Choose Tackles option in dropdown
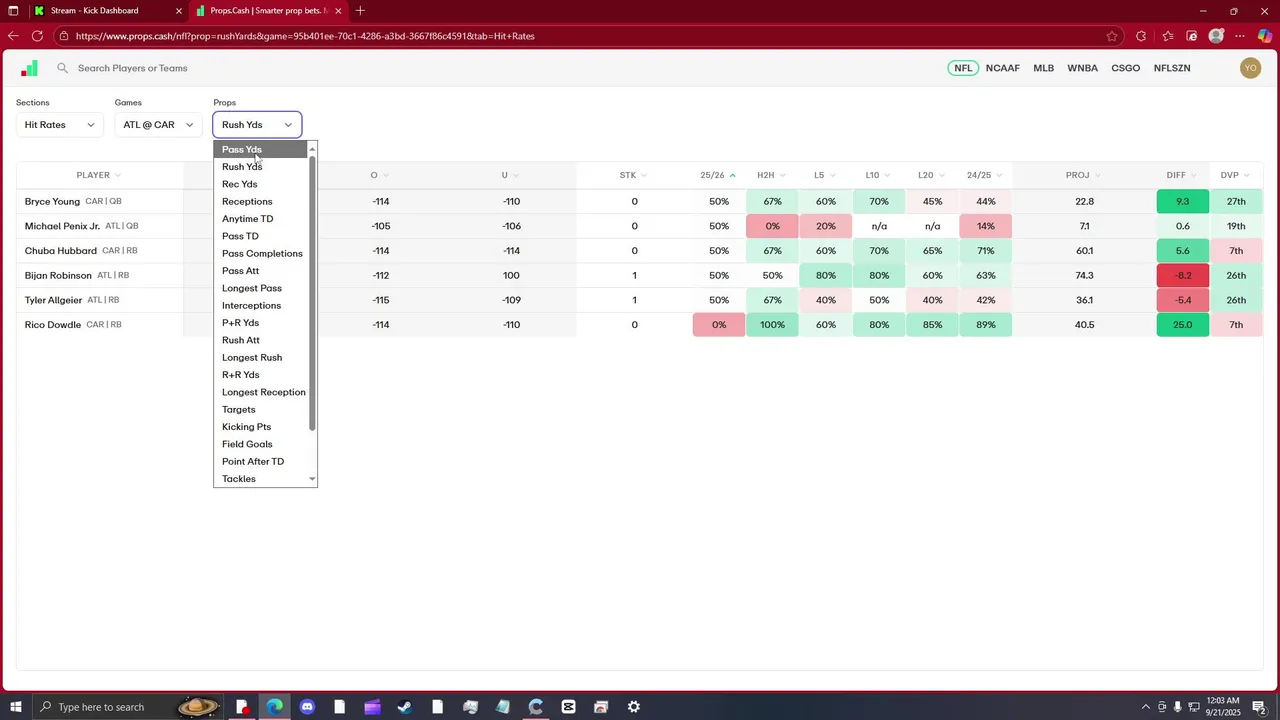This screenshot has height=720, width=1280. pos(260,479)
